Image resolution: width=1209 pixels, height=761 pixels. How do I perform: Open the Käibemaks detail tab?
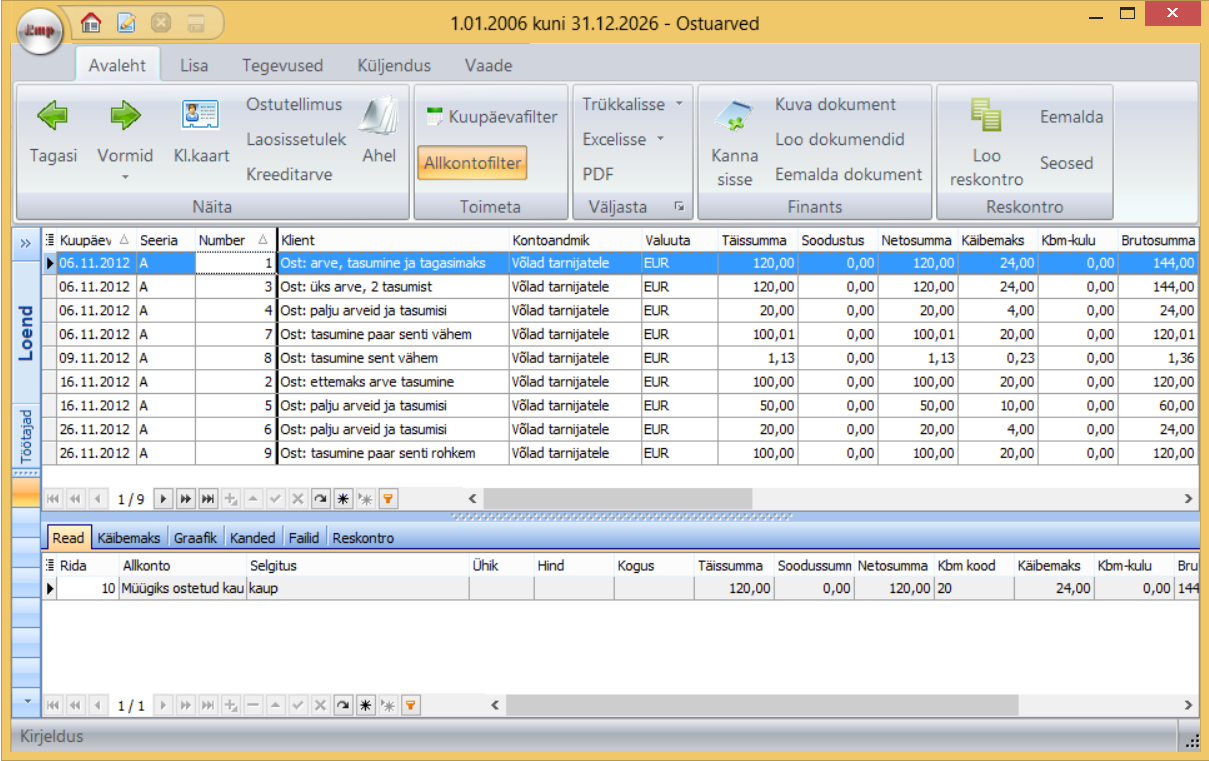coord(129,538)
